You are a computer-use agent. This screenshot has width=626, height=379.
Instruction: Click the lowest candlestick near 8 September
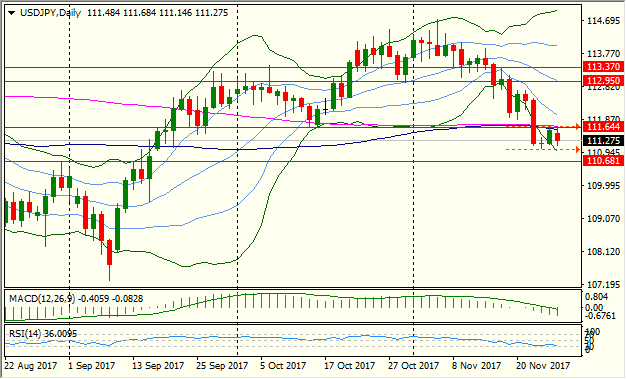109,252
